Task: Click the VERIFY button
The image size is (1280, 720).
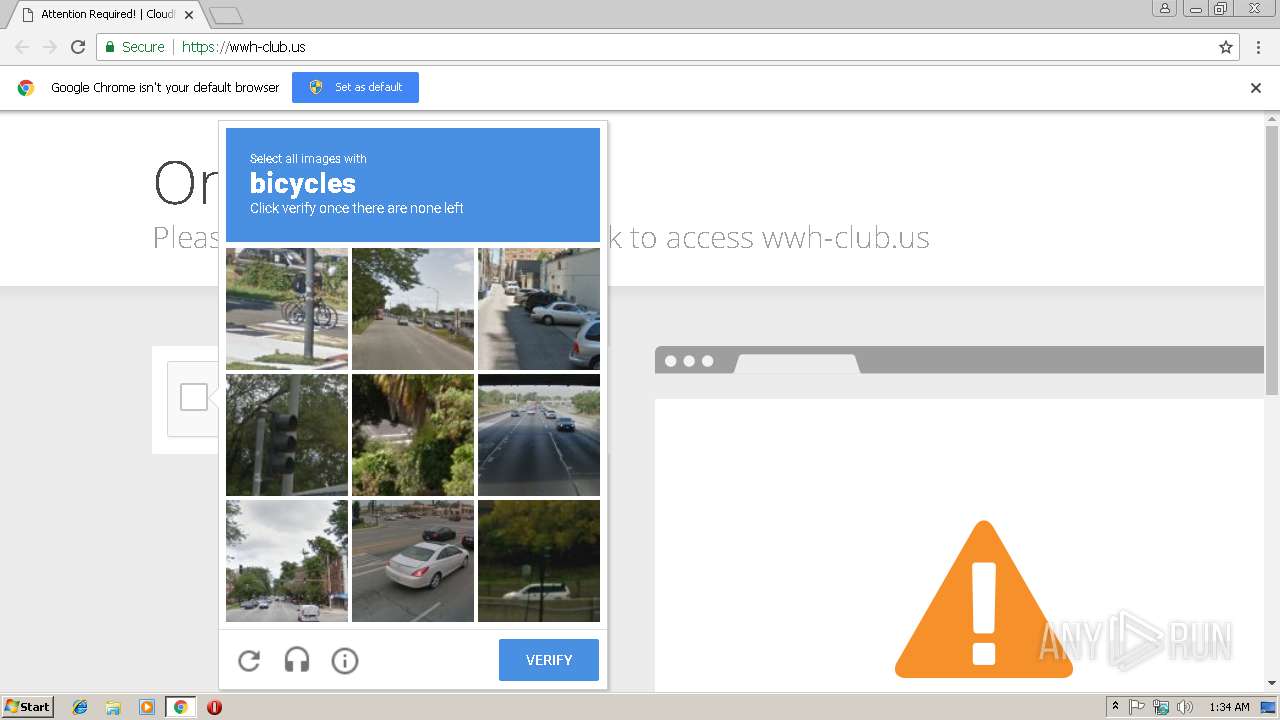Action: tap(549, 660)
